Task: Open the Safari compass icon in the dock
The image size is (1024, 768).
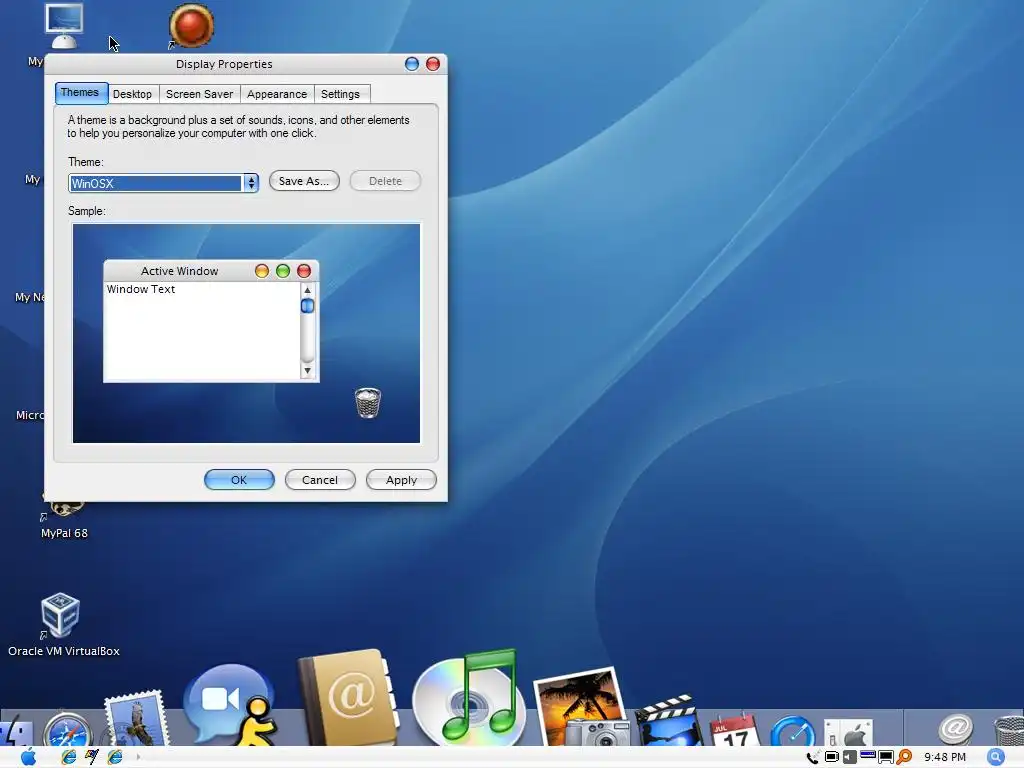Action: (x=68, y=729)
